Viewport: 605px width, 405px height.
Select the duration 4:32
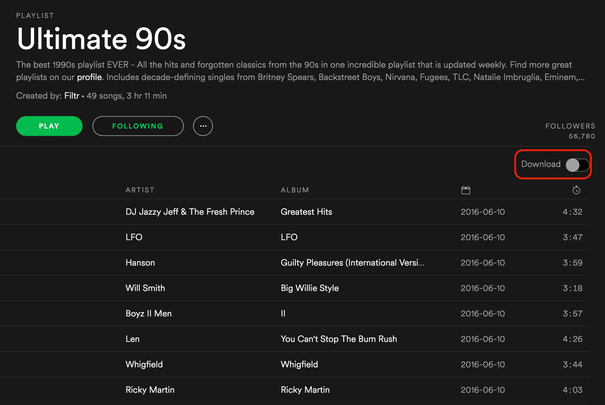[572, 212]
